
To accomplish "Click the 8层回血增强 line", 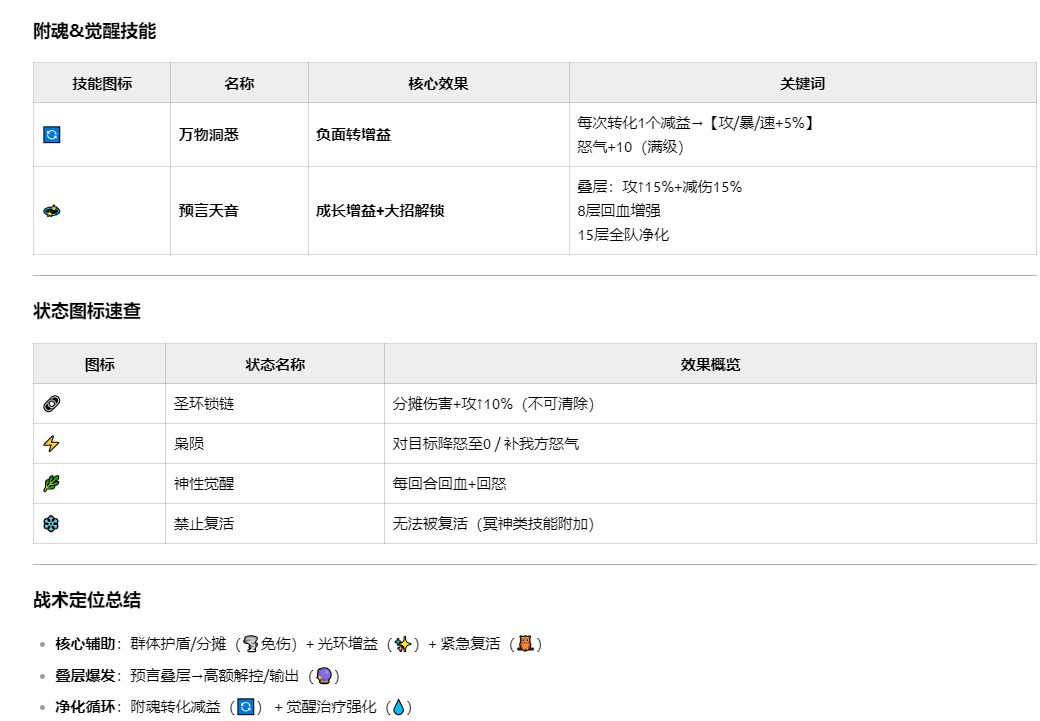I will pyautogui.click(x=619, y=211).
